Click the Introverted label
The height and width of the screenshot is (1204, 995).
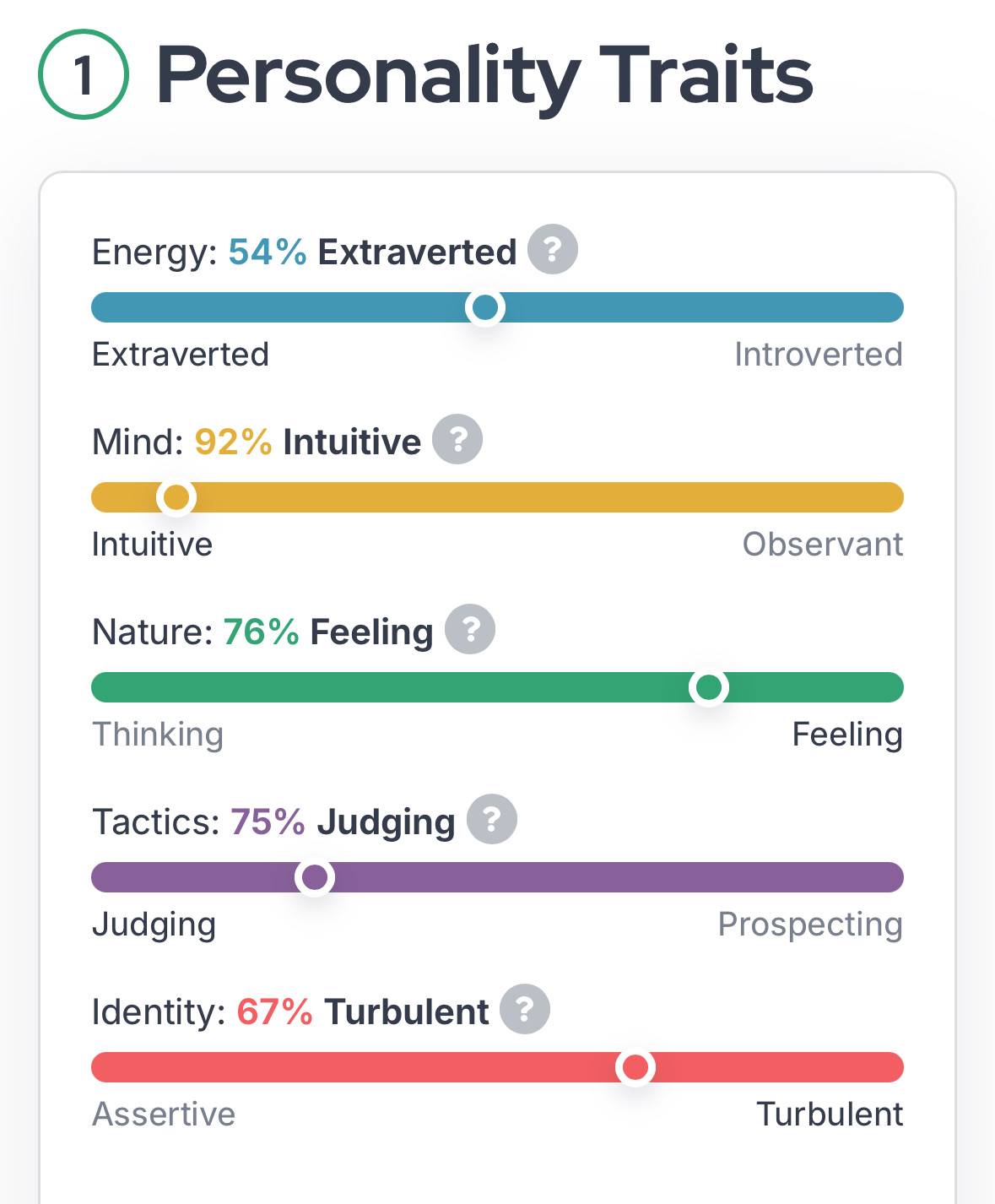(x=819, y=355)
